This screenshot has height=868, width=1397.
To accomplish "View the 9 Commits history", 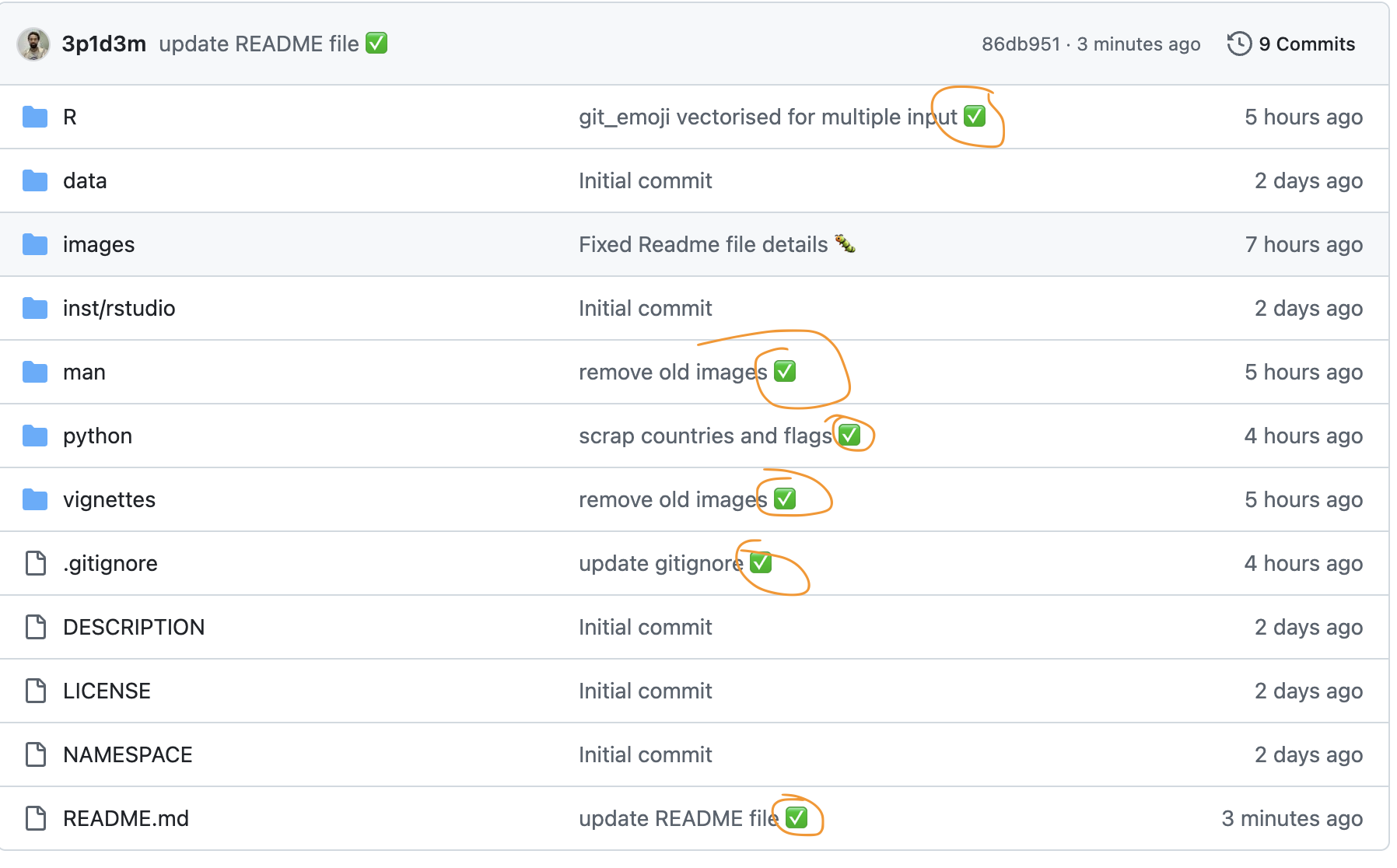I will point(1306,44).
